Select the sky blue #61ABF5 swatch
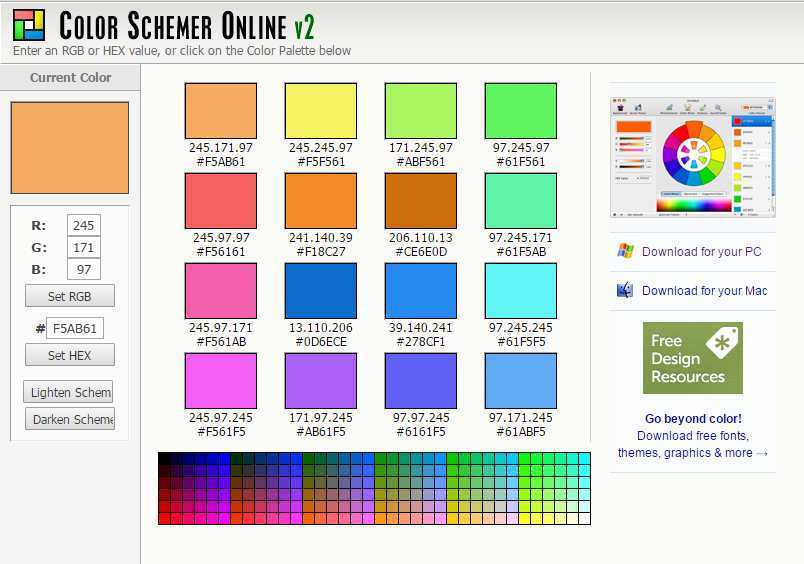 coord(521,380)
